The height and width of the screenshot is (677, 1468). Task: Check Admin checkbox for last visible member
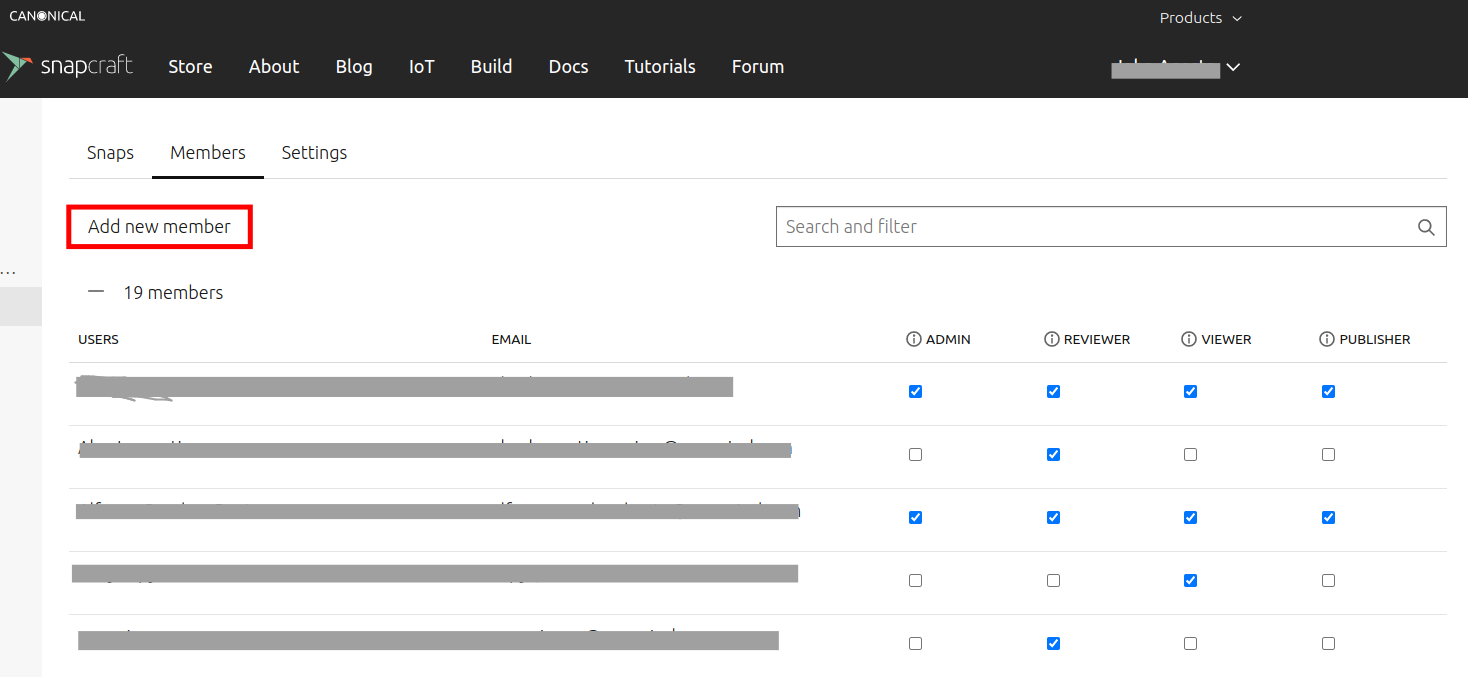click(x=915, y=644)
